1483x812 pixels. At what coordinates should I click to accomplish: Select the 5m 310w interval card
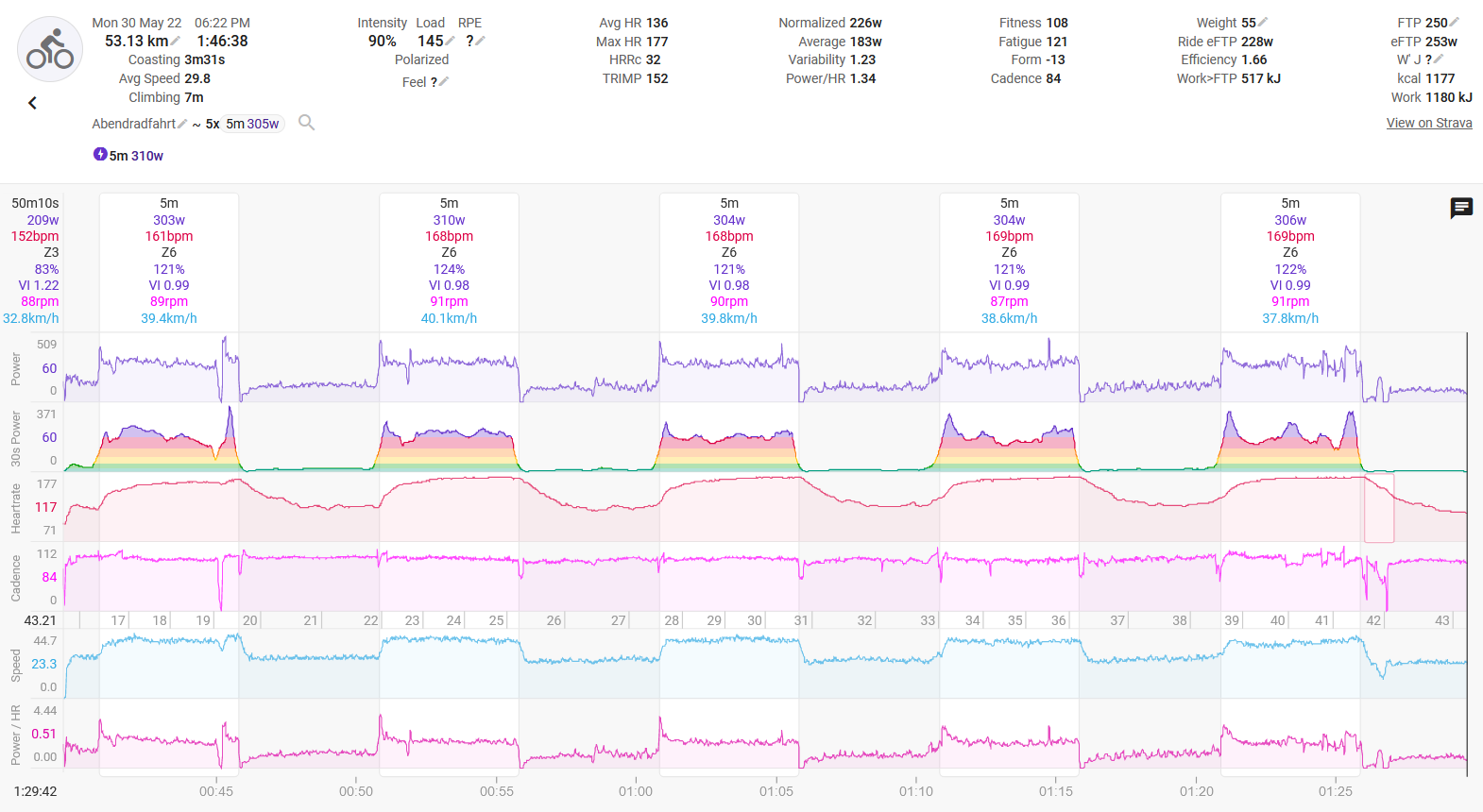[449, 260]
